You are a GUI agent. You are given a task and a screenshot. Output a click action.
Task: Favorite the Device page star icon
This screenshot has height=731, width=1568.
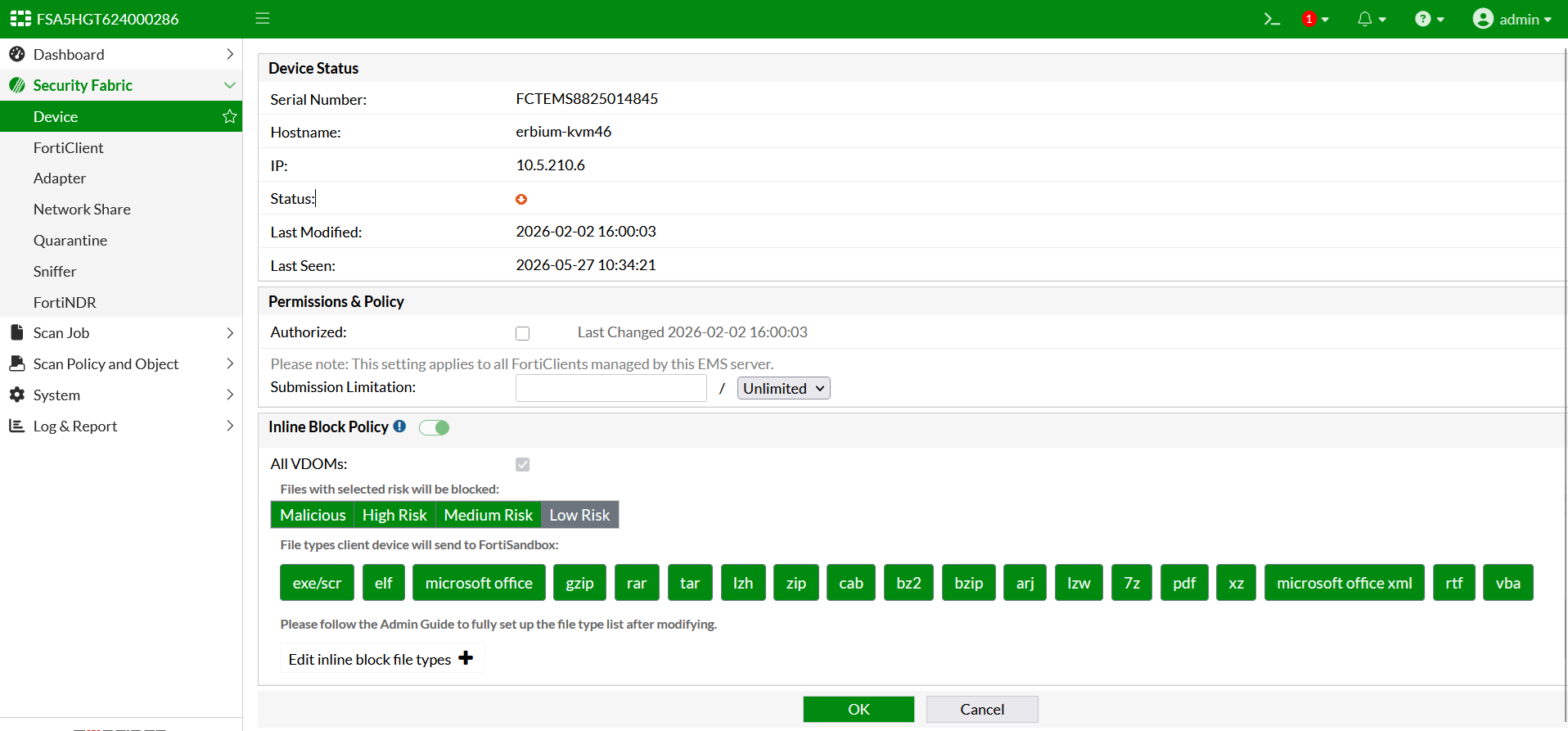230,116
